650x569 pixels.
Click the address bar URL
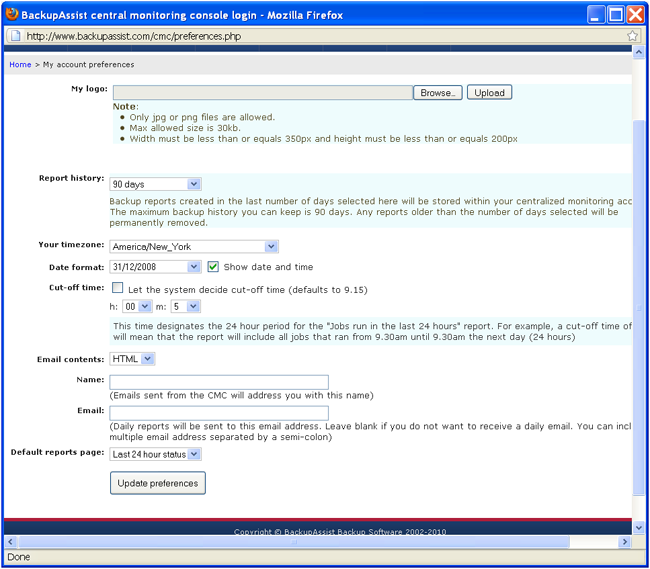click(133, 36)
